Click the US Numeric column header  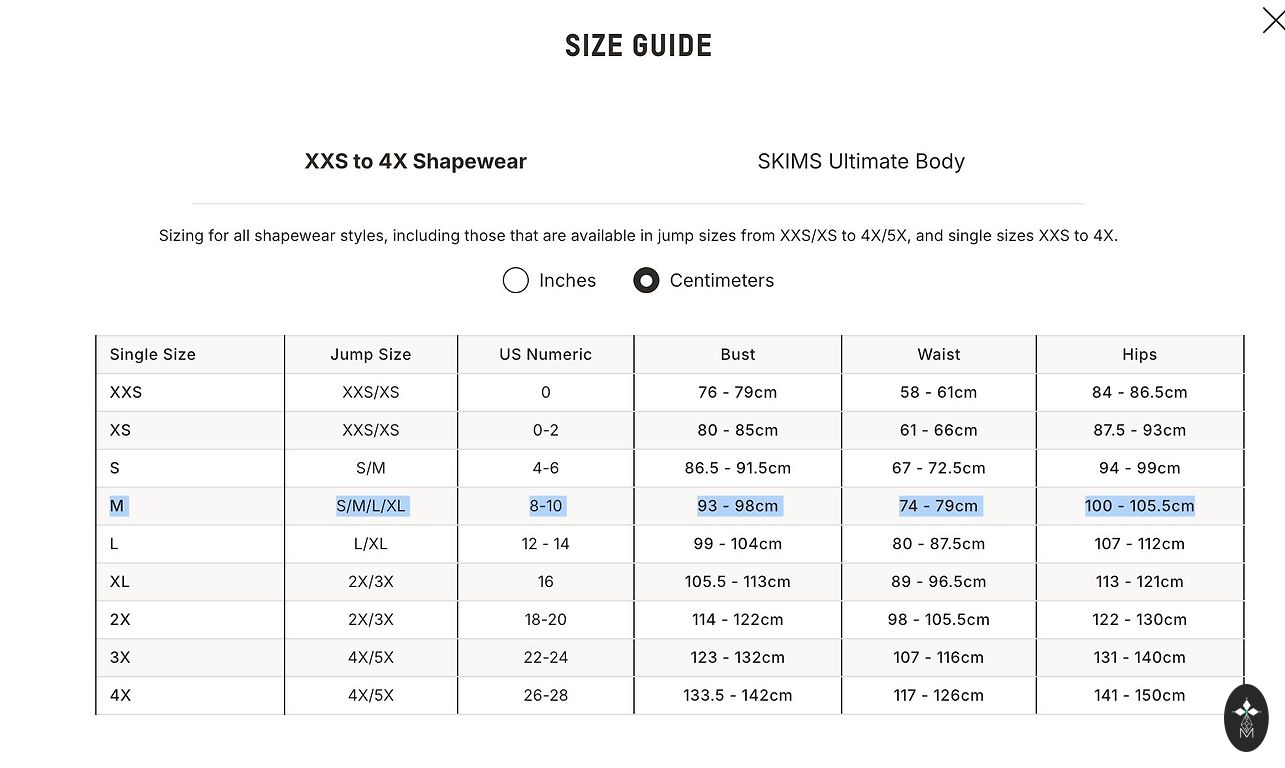(545, 355)
